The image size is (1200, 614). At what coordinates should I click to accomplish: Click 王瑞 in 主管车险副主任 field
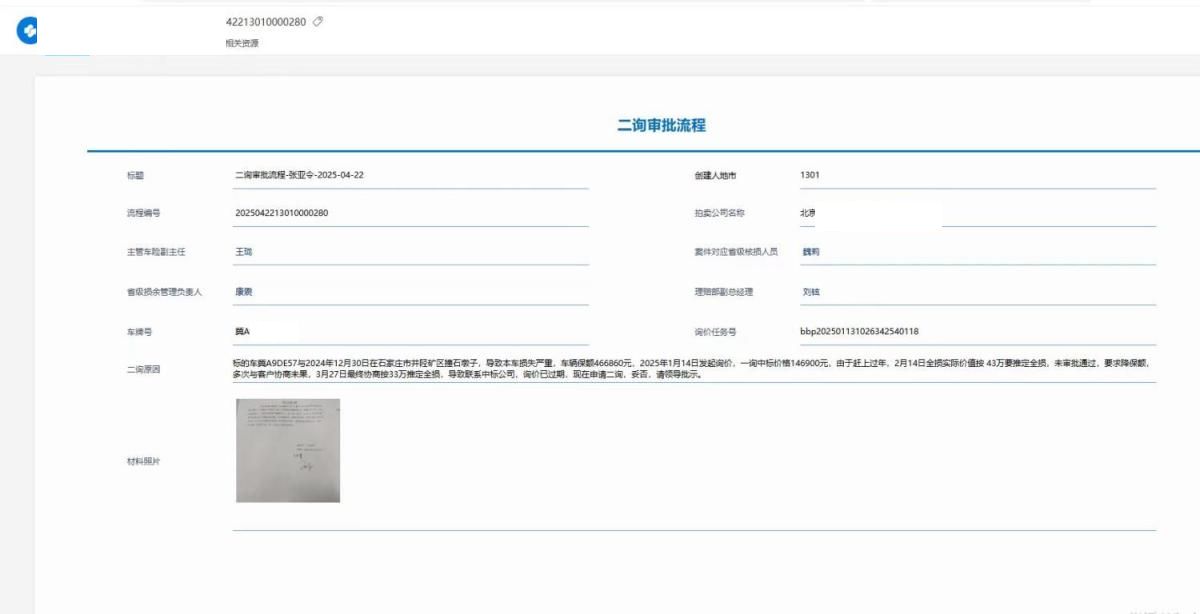coord(243,252)
